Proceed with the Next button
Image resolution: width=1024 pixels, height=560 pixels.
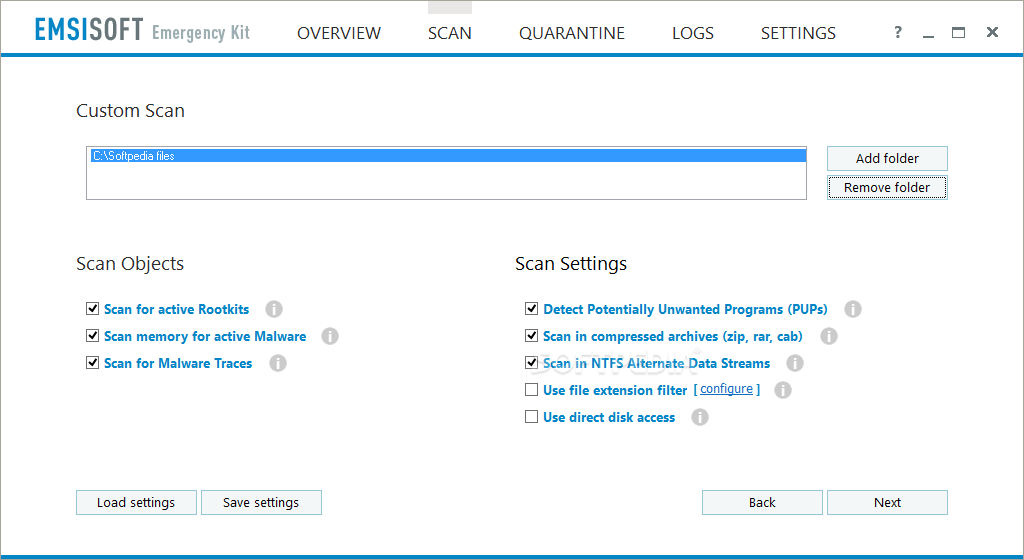[x=887, y=503]
